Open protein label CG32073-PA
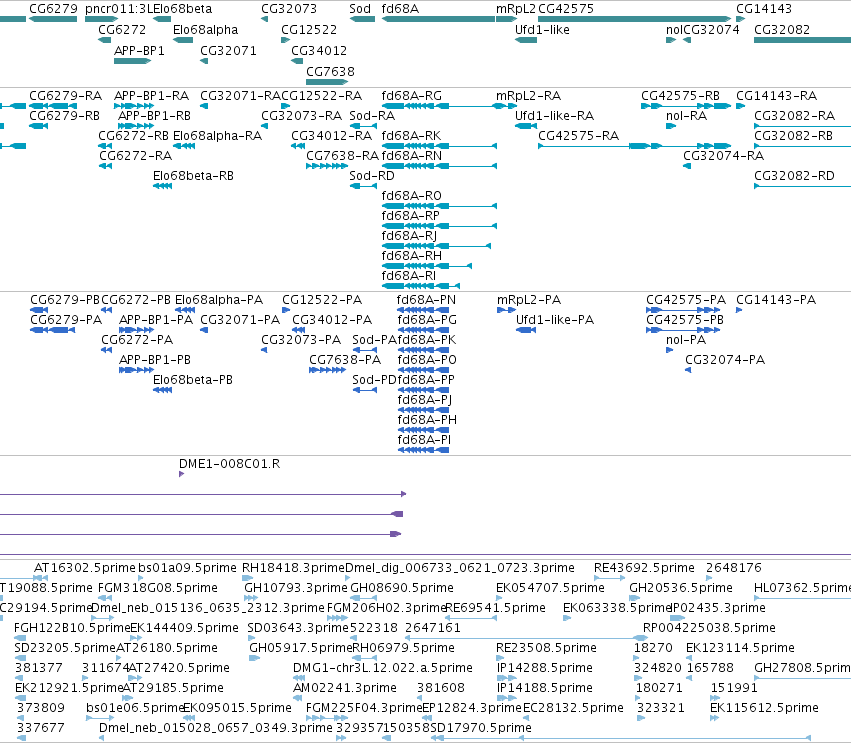851x743 pixels. coord(301,340)
